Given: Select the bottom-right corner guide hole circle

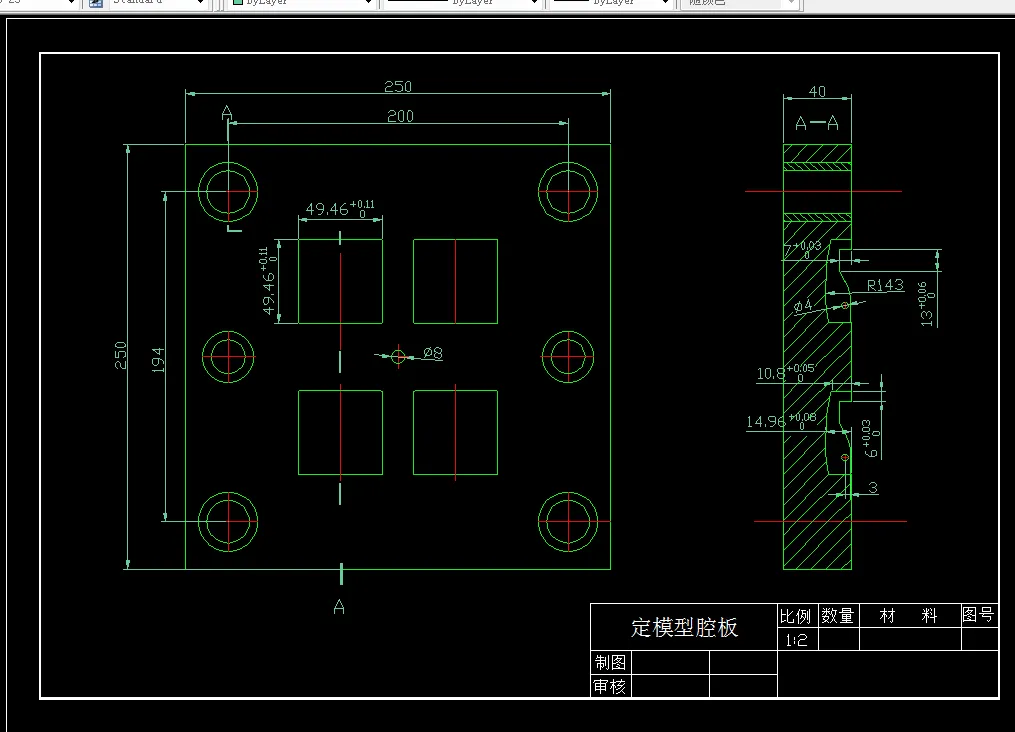Looking at the screenshot, I should [x=568, y=522].
